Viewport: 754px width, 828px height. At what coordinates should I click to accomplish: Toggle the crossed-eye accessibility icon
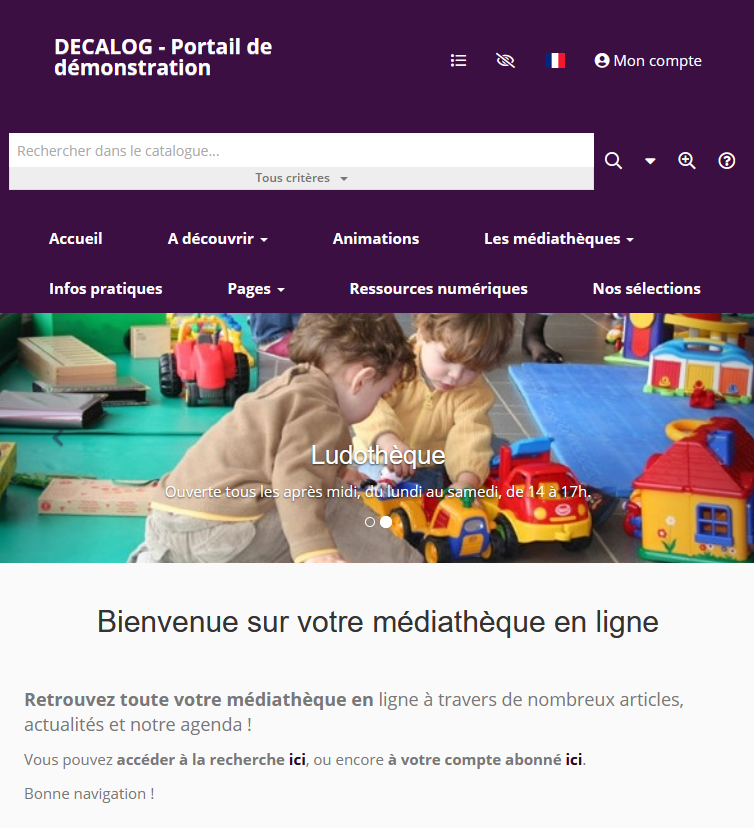click(505, 61)
